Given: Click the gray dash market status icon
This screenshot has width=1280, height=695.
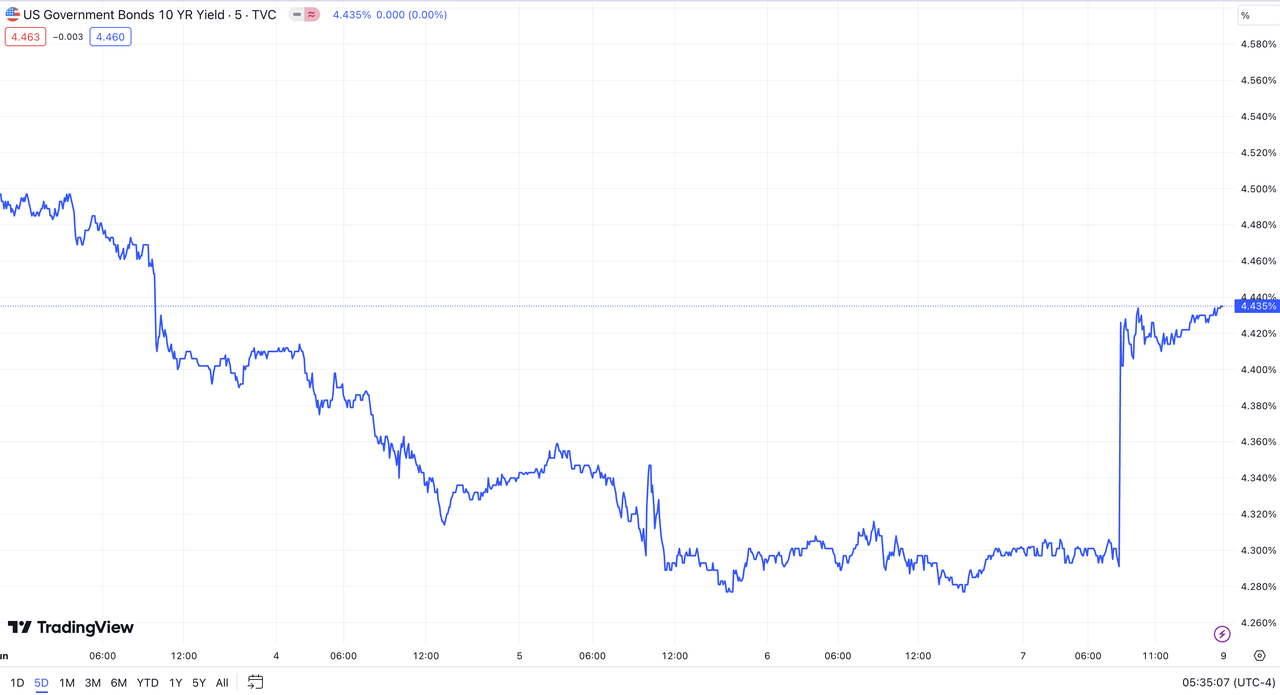Looking at the screenshot, I should pos(297,15).
